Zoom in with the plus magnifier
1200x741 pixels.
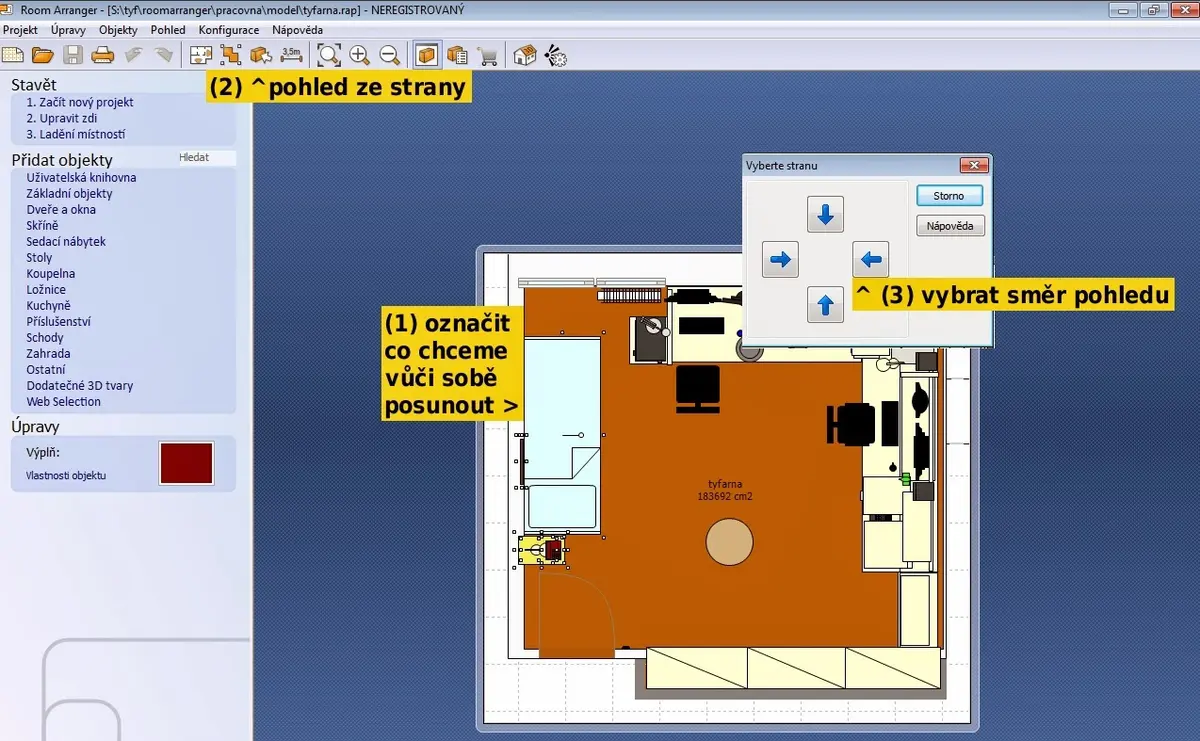(x=360, y=55)
